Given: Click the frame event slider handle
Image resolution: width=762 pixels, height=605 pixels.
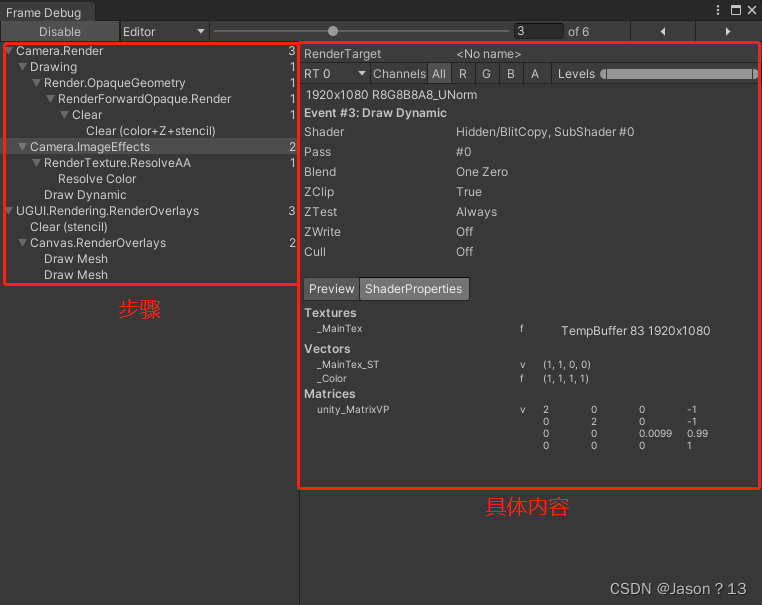Looking at the screenshot, I should coord(333,31).
